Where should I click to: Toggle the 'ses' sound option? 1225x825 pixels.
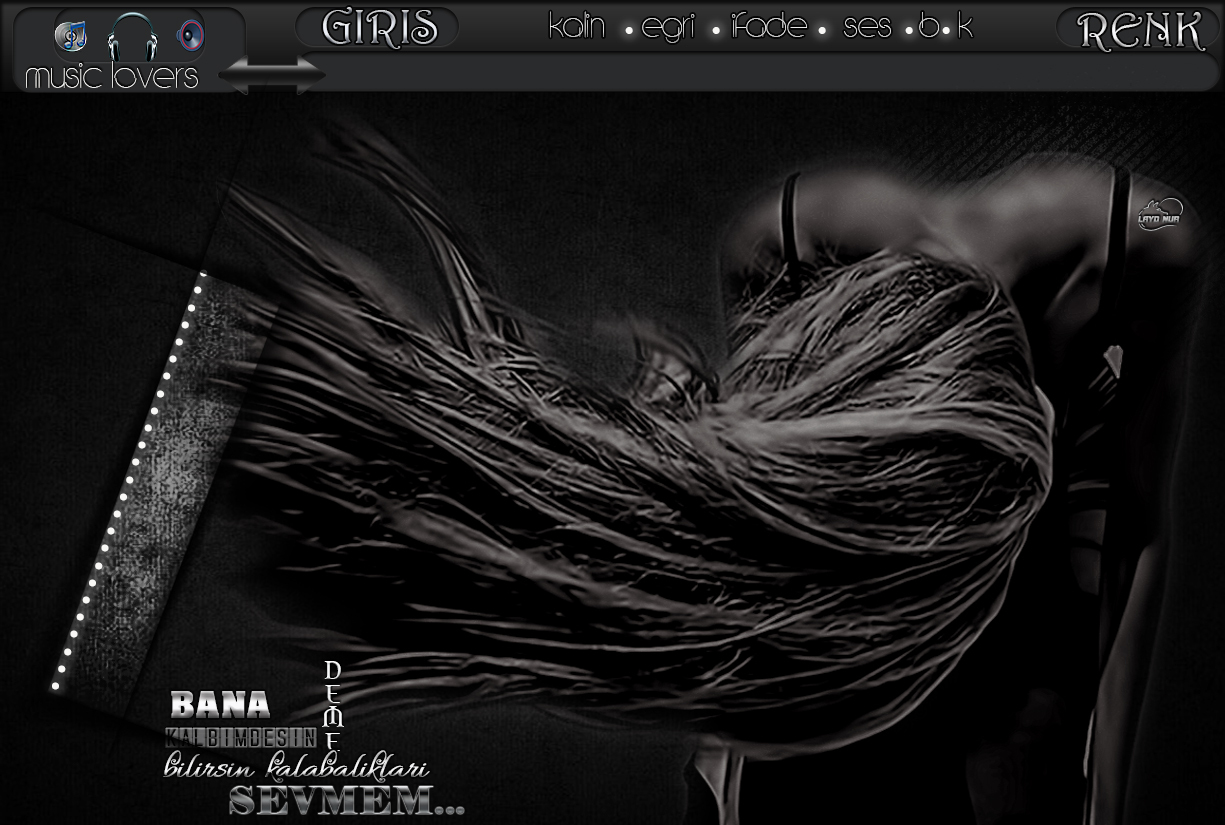[867, 28]
